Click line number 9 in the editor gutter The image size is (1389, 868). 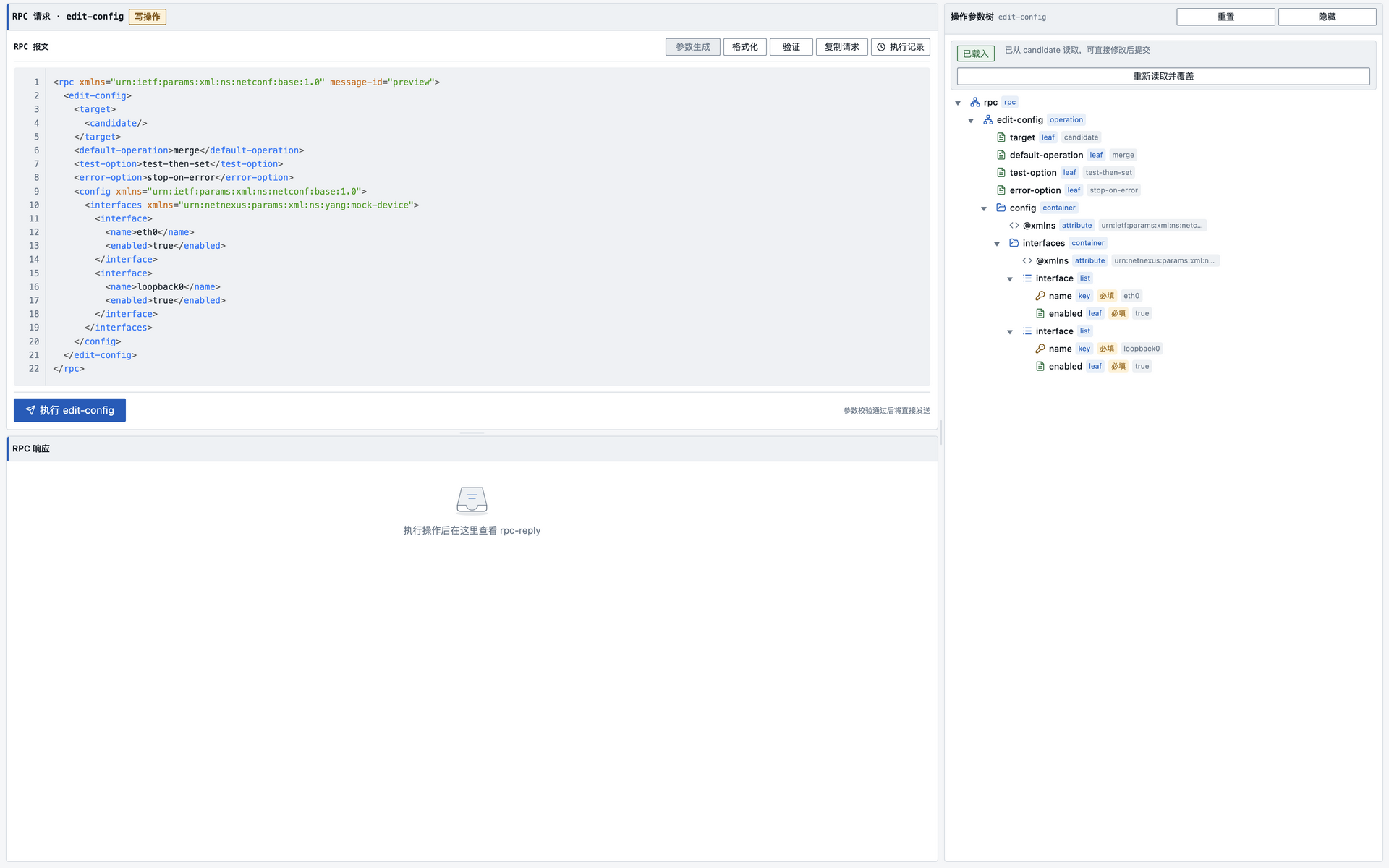click(x=36, y=192)
